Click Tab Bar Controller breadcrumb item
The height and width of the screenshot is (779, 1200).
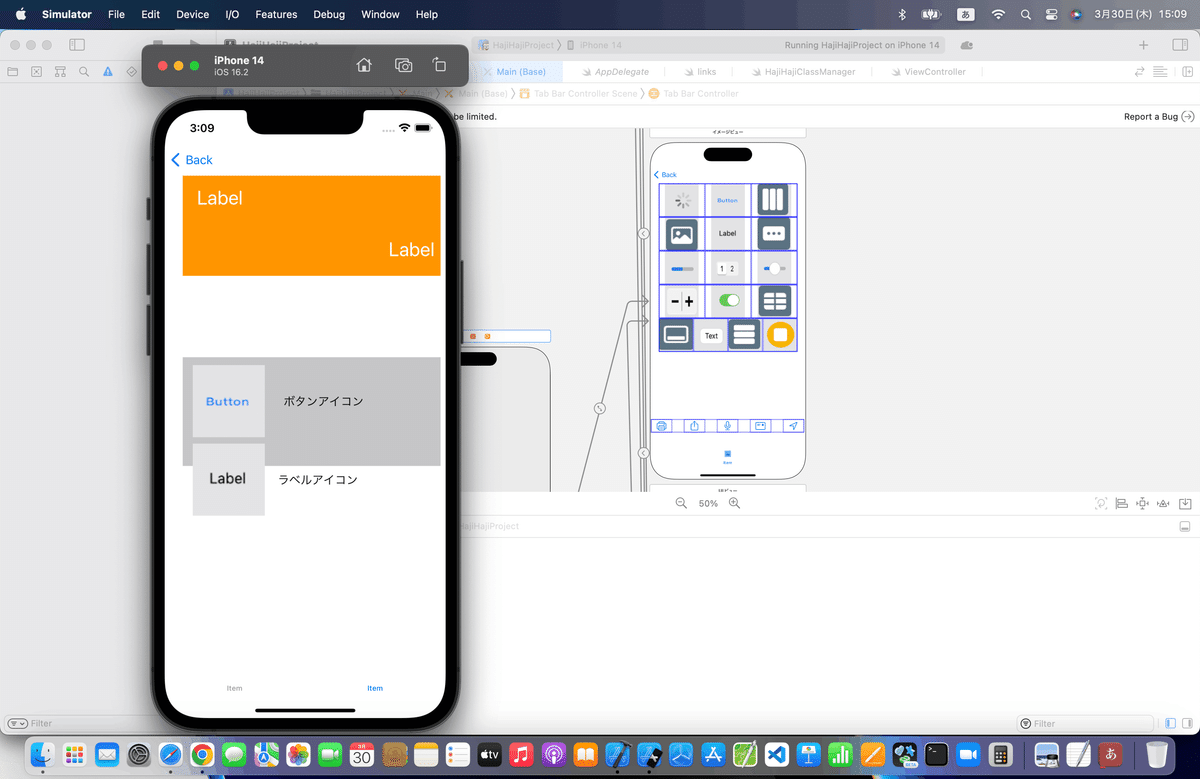coord(693,94)
